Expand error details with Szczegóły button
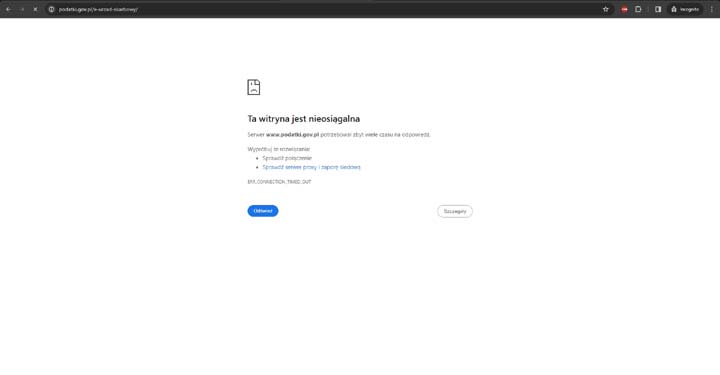The image size is (720, 375). [x=455, y=211]
